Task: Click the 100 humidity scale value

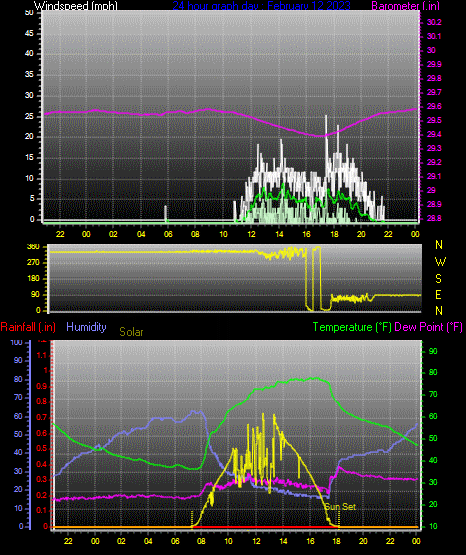Action: pos(17,342)
